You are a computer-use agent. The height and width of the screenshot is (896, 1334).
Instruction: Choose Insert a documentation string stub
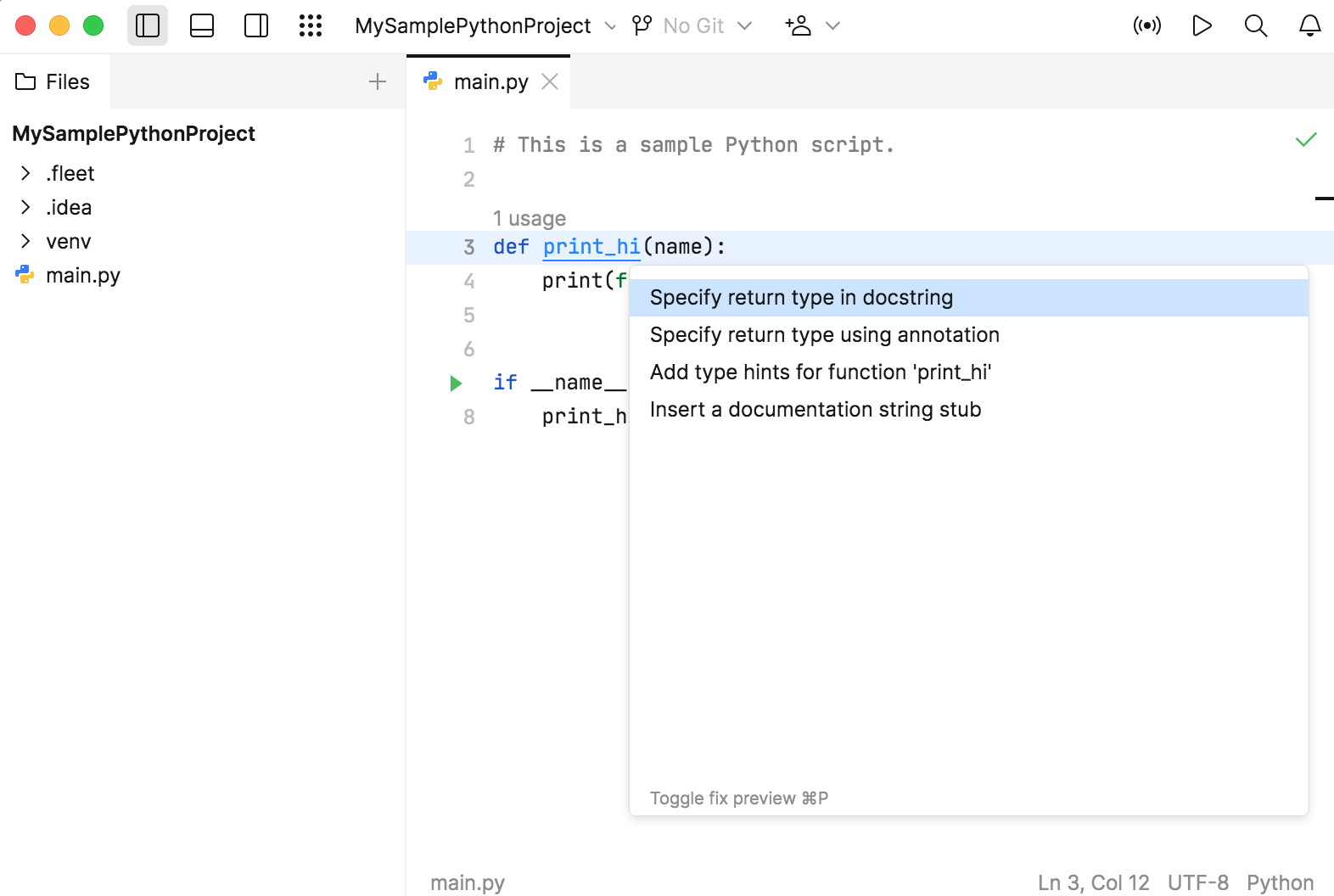click(x=815, y=409)
